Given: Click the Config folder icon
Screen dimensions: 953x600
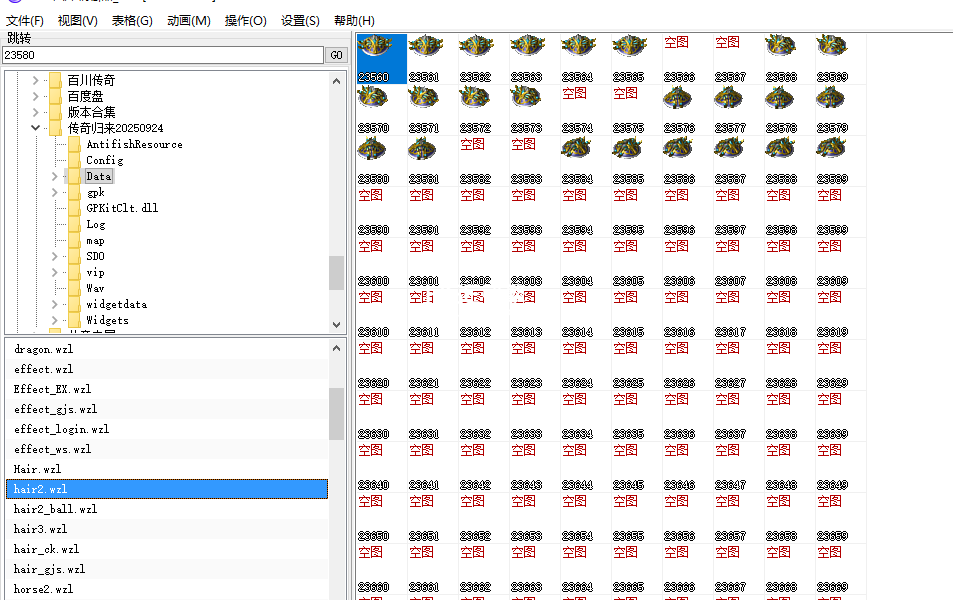Looking at the screenshot, I should [x=74, y=160].
